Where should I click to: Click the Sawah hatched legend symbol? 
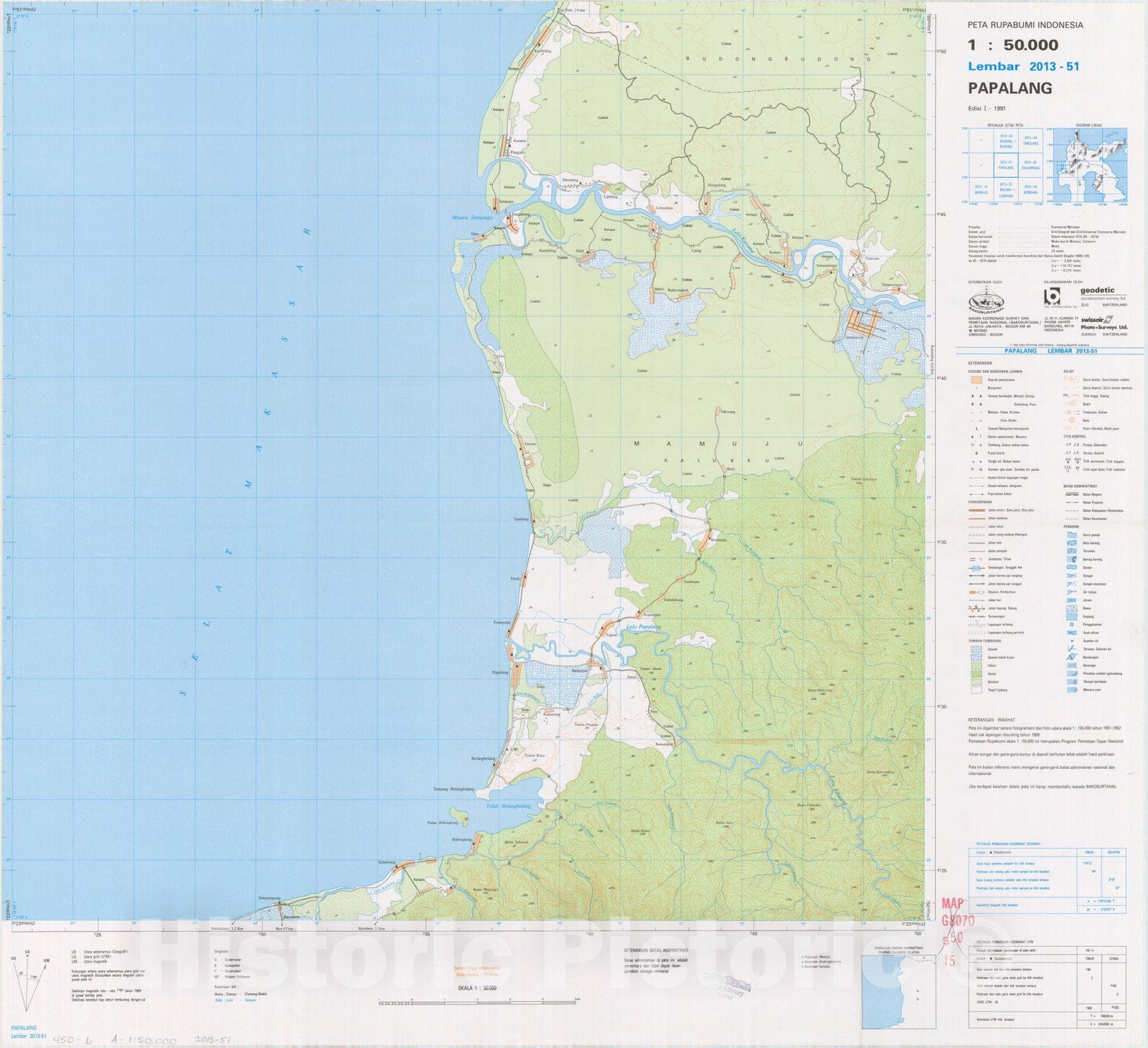[974, 649]
